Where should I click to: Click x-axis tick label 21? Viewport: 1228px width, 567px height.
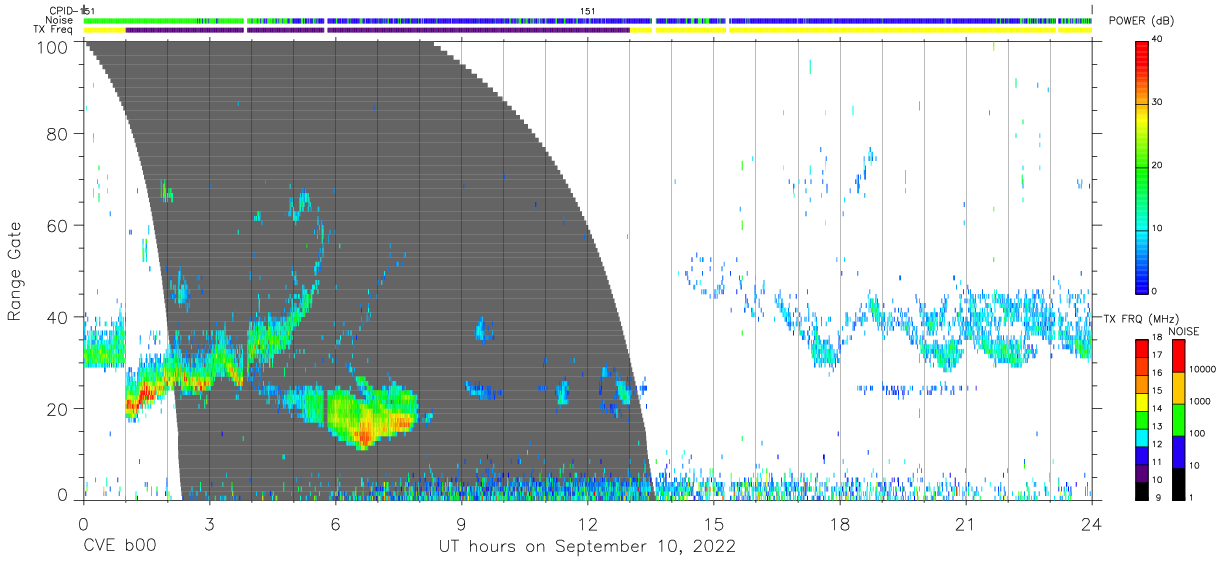965,523
